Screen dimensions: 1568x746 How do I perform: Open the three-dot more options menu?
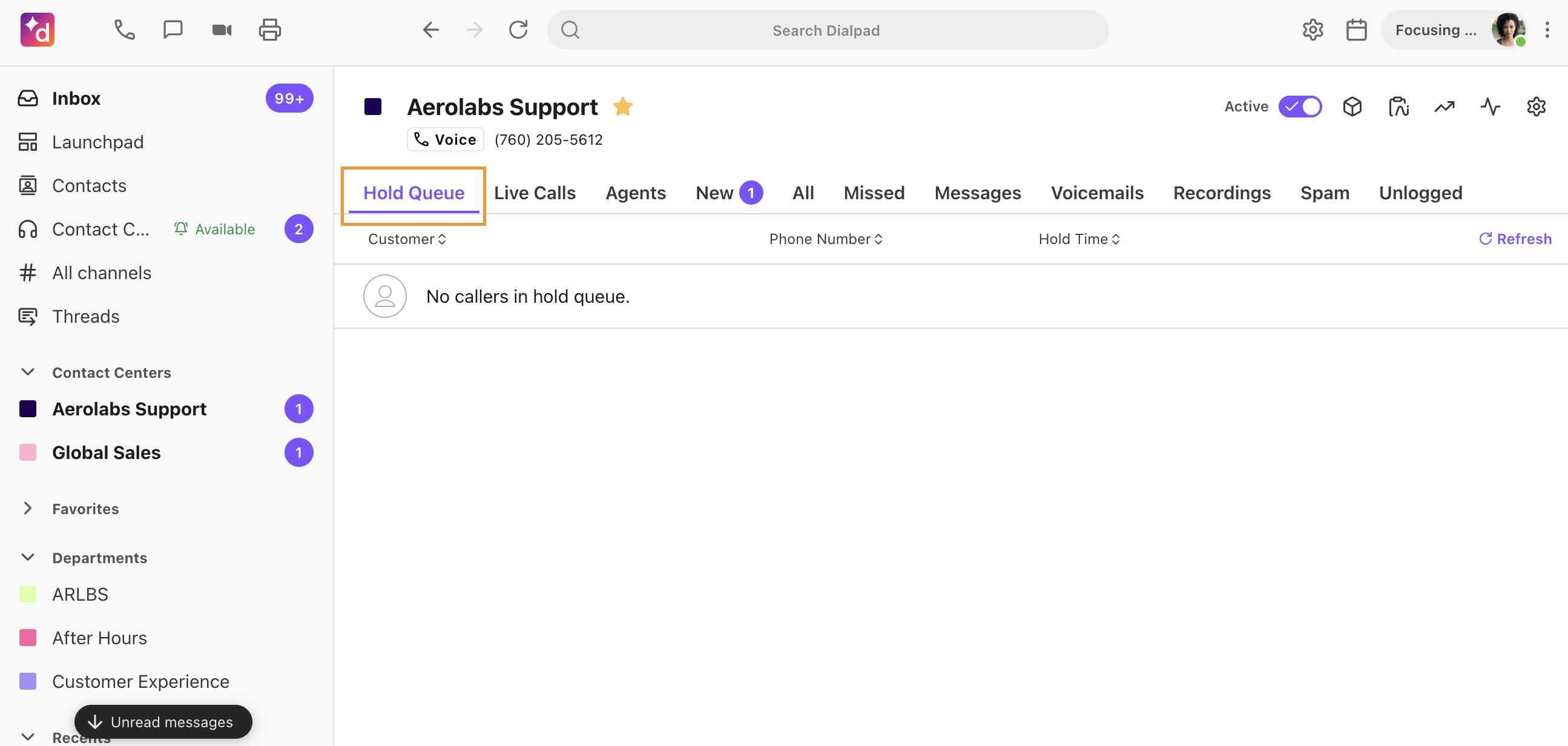(x=1547, y=30)
